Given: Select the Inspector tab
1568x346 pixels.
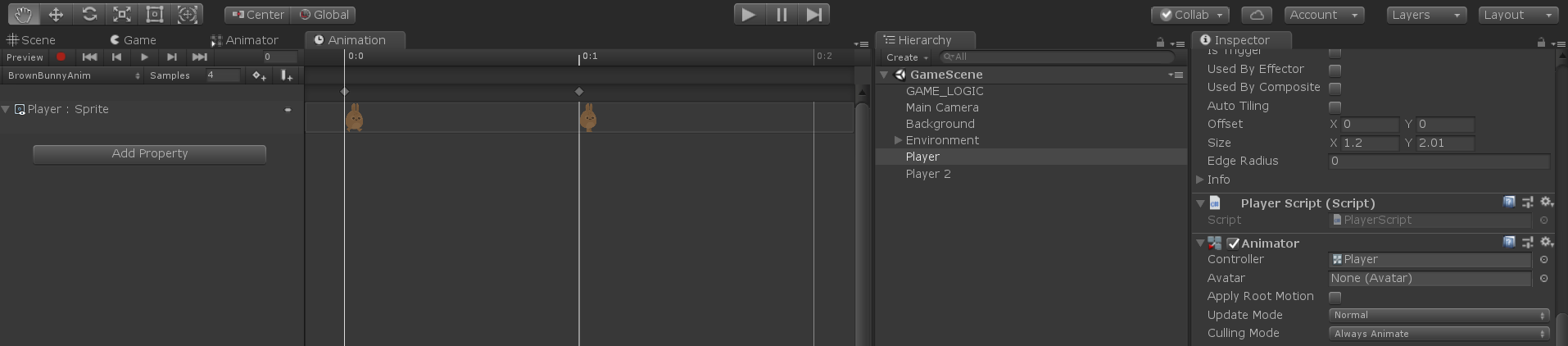Looking at the screenshot, I should click(1241, 40).
